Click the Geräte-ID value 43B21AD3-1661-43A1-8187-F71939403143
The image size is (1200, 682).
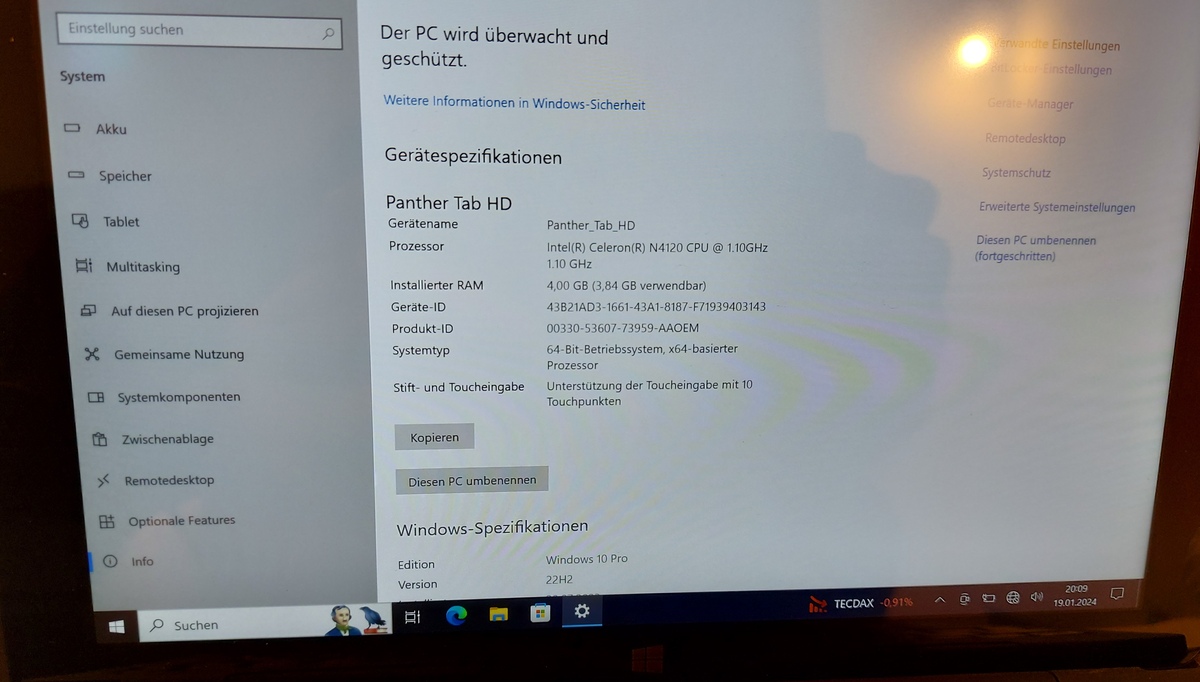(x=656, y=307)
